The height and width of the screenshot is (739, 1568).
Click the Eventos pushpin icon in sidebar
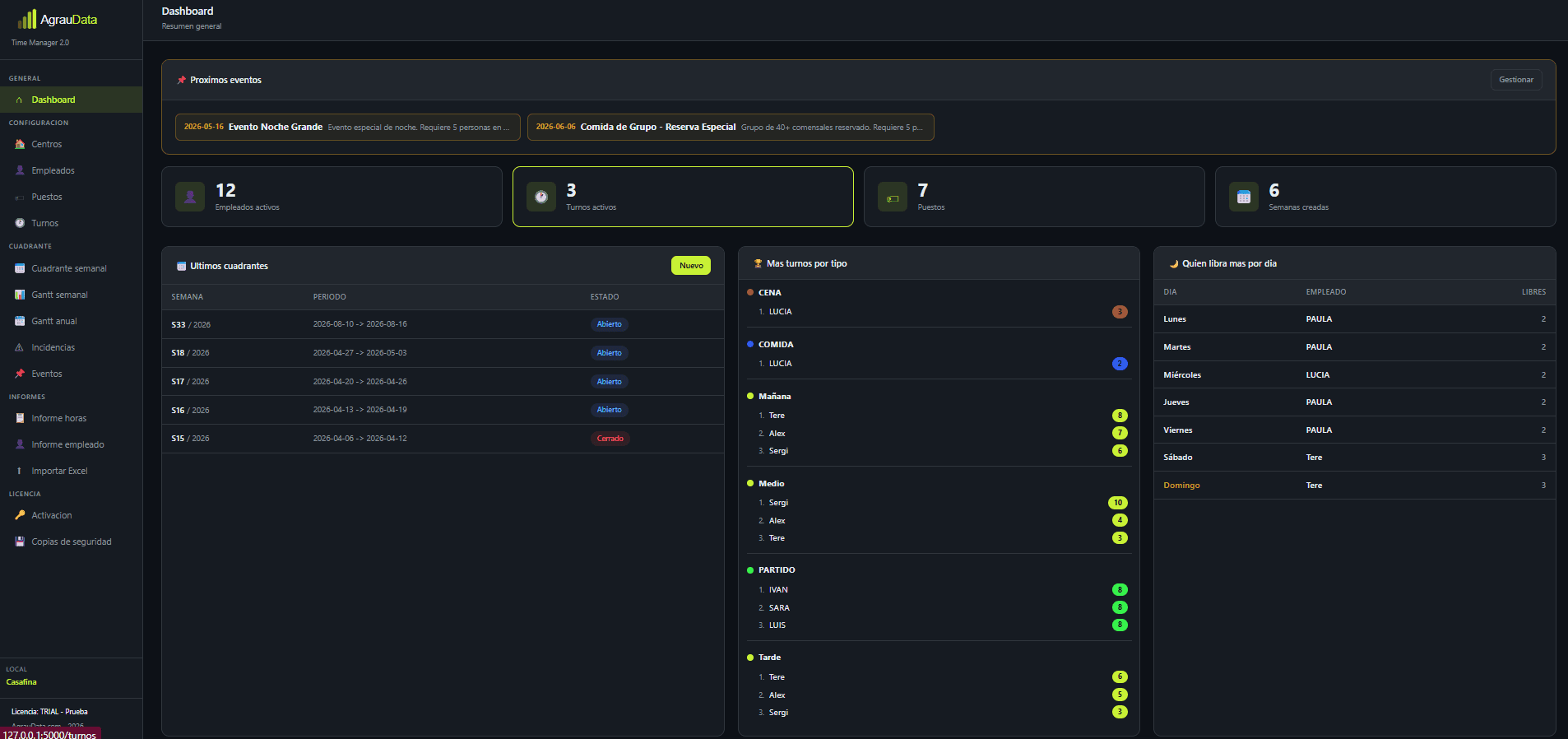[x=20, y=374]
